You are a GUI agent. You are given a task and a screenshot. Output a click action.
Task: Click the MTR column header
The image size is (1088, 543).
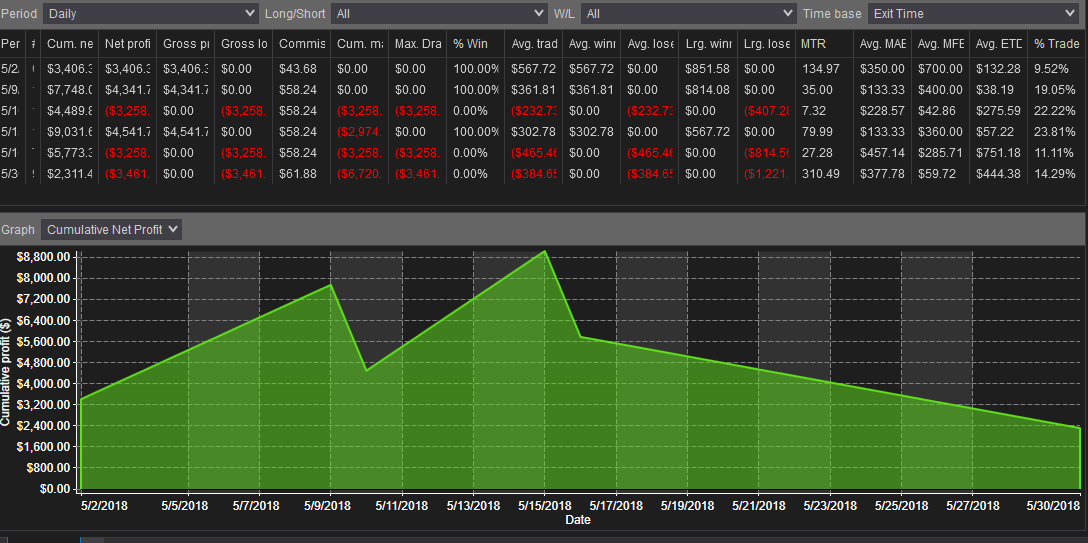pos(824,44)
